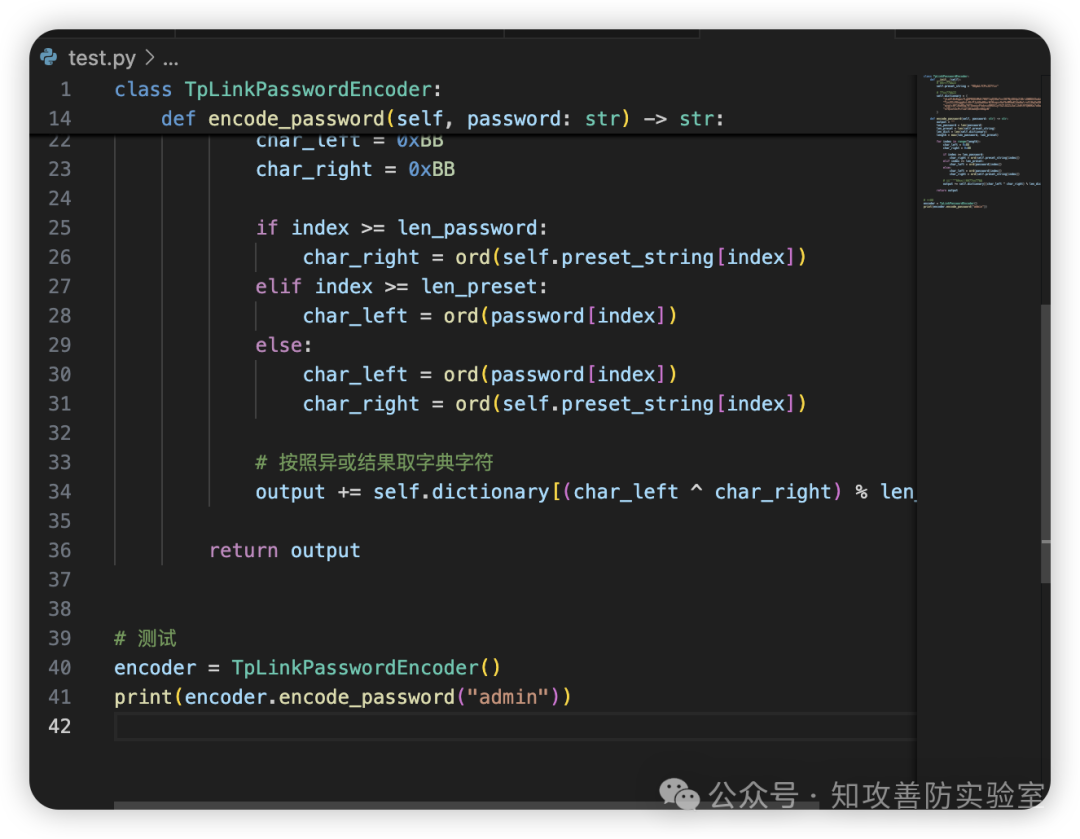Screen dimensions: 1080x839
Task: Click the line 'if index >= len_password:'
Action: pyautogui.click(x=402, y=228)
